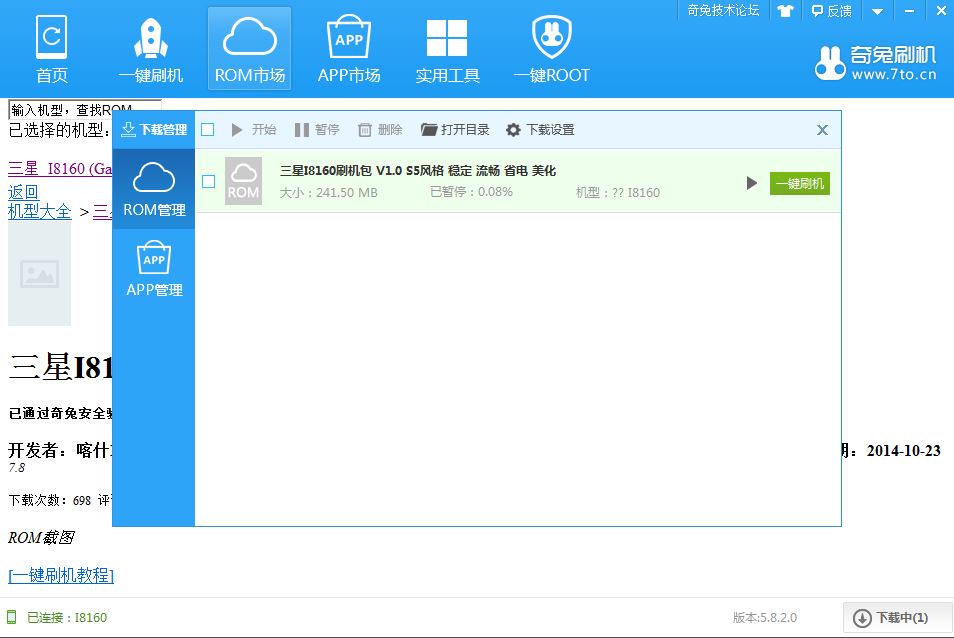954x638 pixels.
Task: Click the 下载中(1) status button
Action: (x=891, y=617)
